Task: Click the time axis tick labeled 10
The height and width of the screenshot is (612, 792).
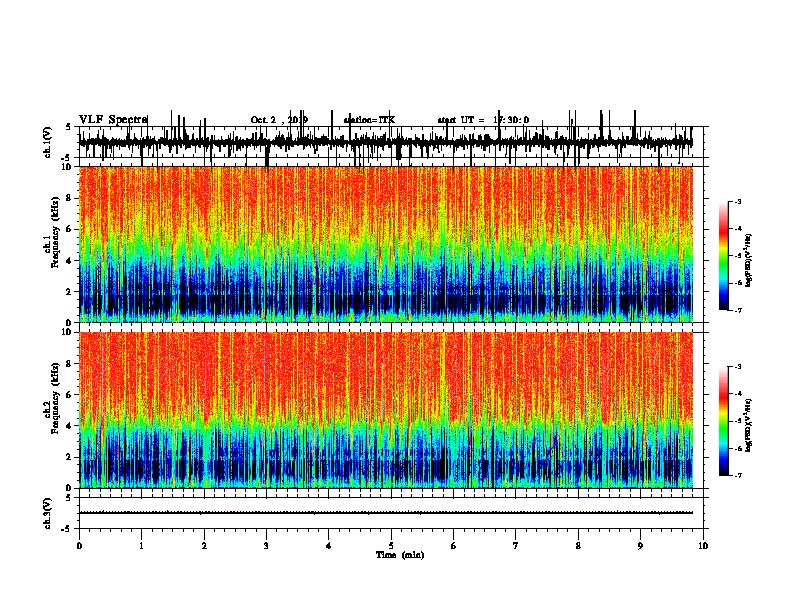Action: (703, 545)
